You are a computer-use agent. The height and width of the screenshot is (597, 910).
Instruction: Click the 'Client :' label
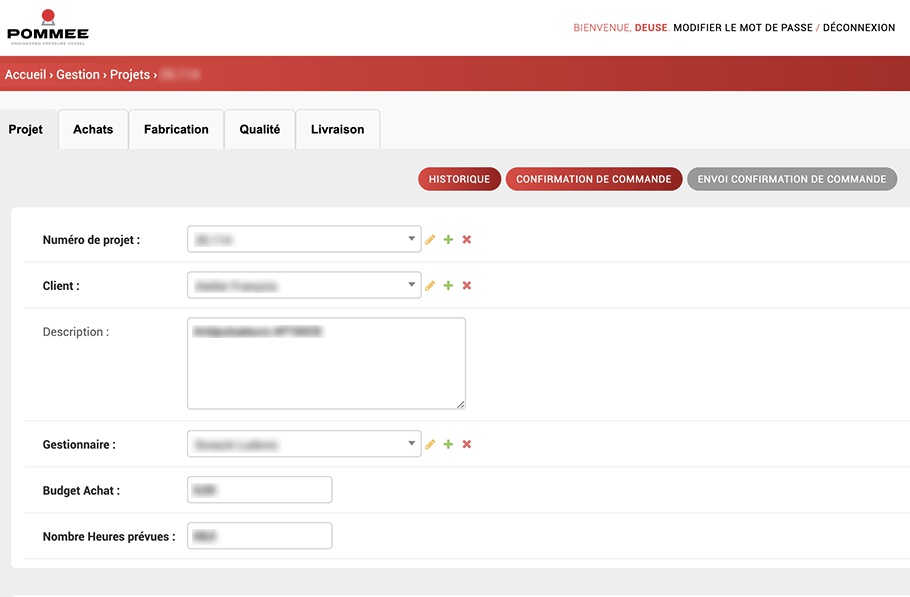(61, 285)
